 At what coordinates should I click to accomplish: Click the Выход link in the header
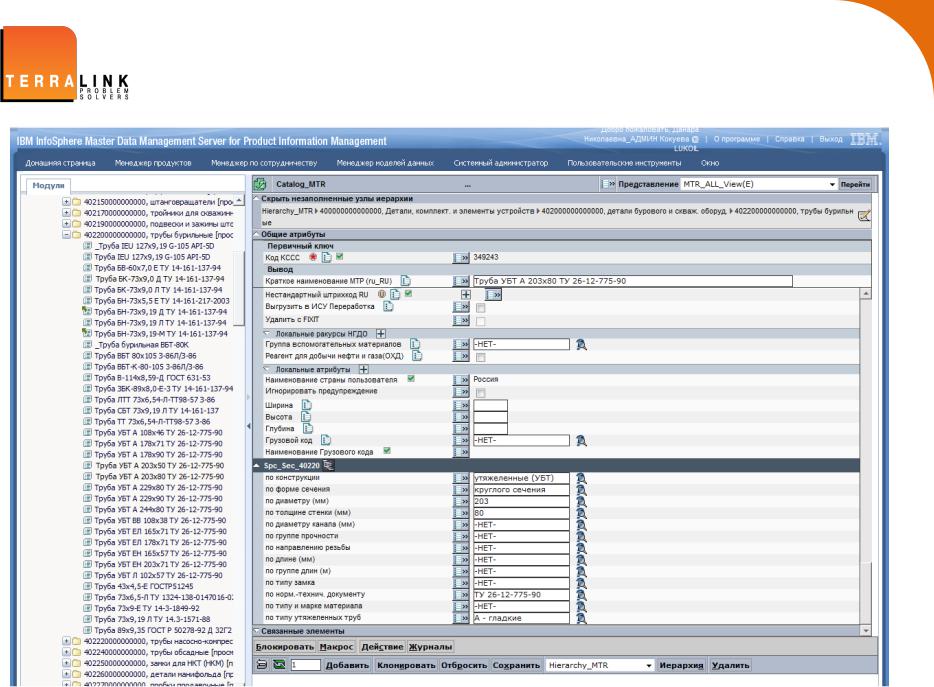pos(830,139)
